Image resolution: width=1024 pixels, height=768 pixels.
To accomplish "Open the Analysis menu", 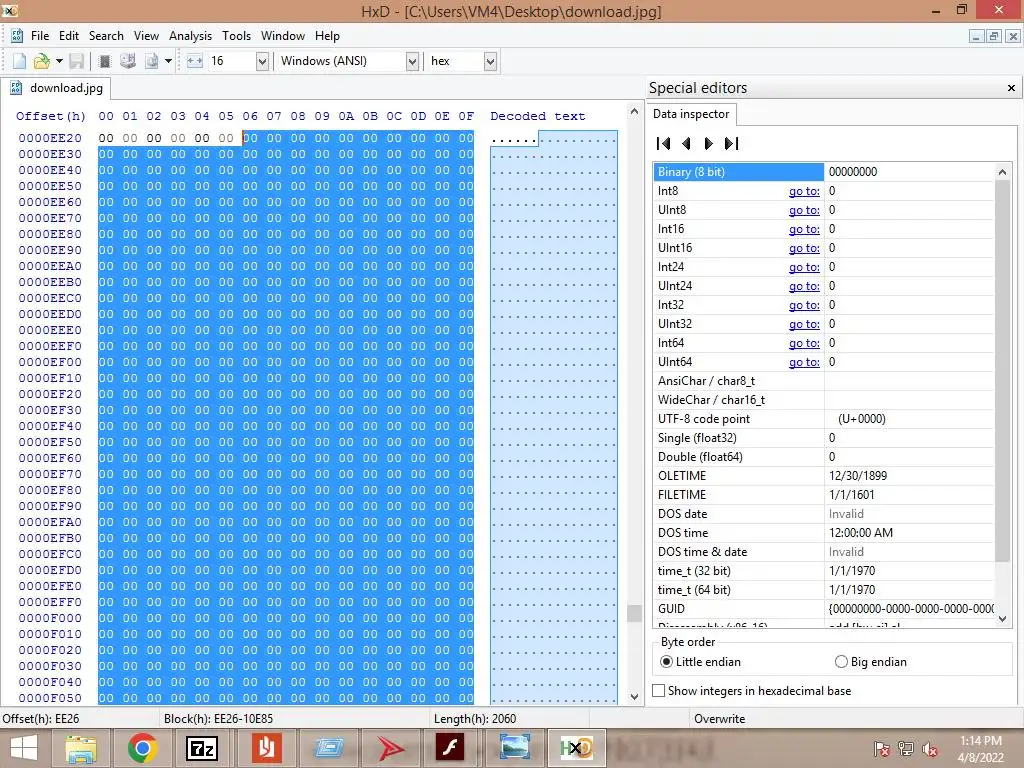I will (x=190, y=36).
